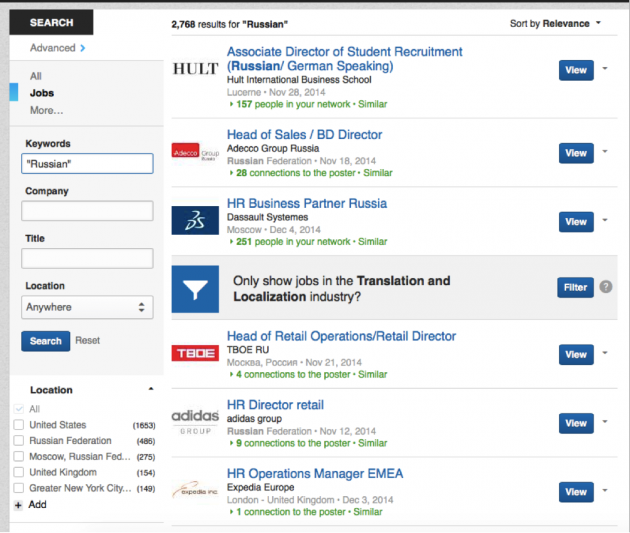Click the gray question mark help icon
The image size is (630, 533).
605,288
